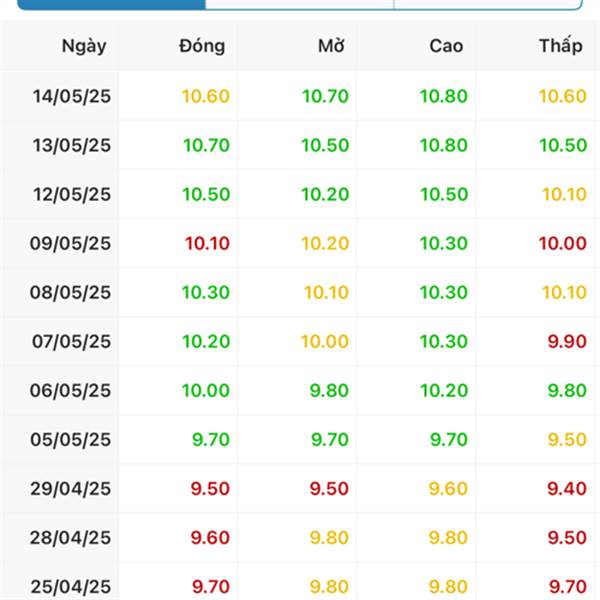The image size is (600, 600).
Task: Switch to the rightmost segmented tab
Action: [x=488, y=4]
